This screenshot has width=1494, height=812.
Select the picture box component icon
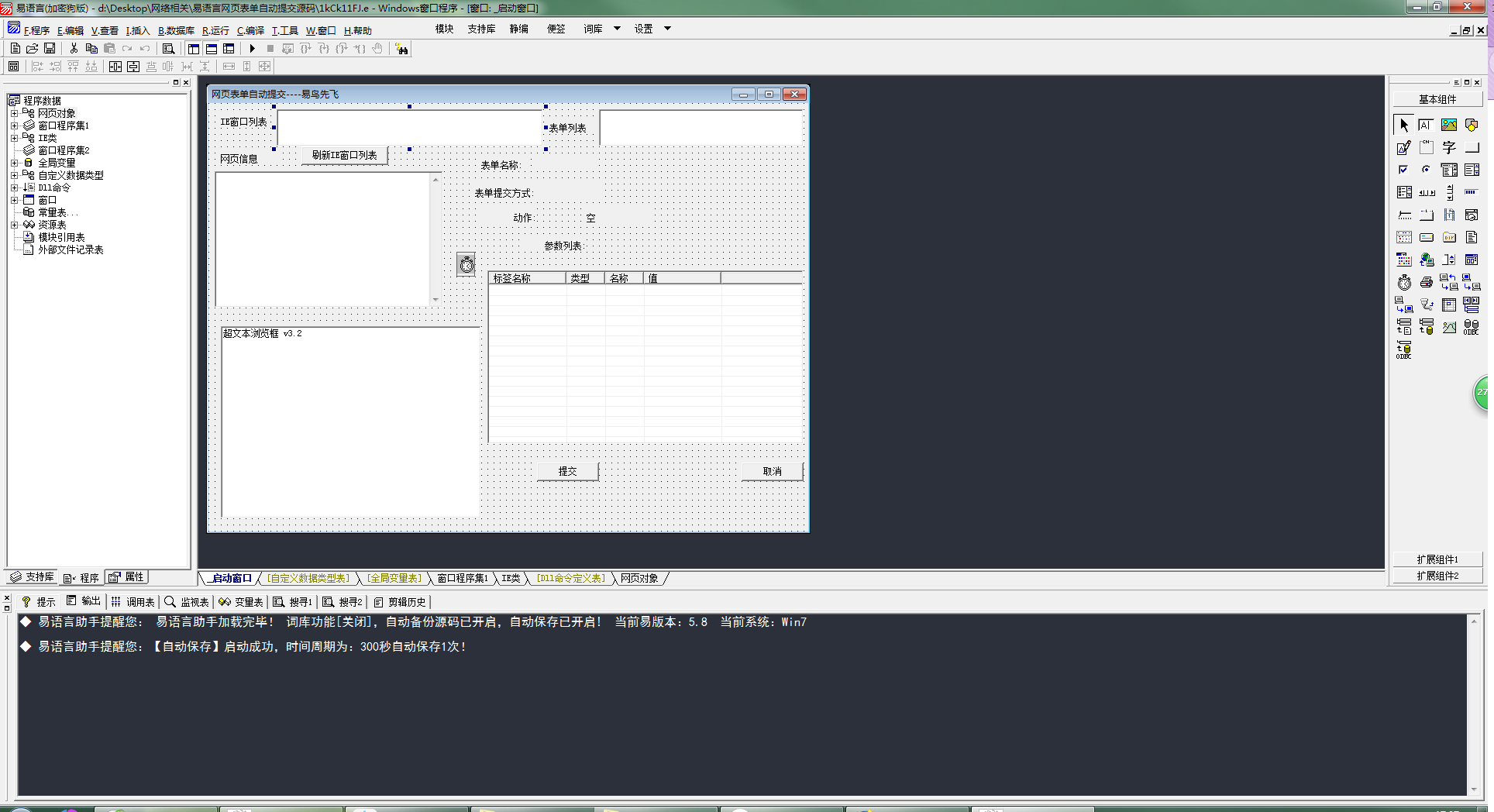[1448, 125]
